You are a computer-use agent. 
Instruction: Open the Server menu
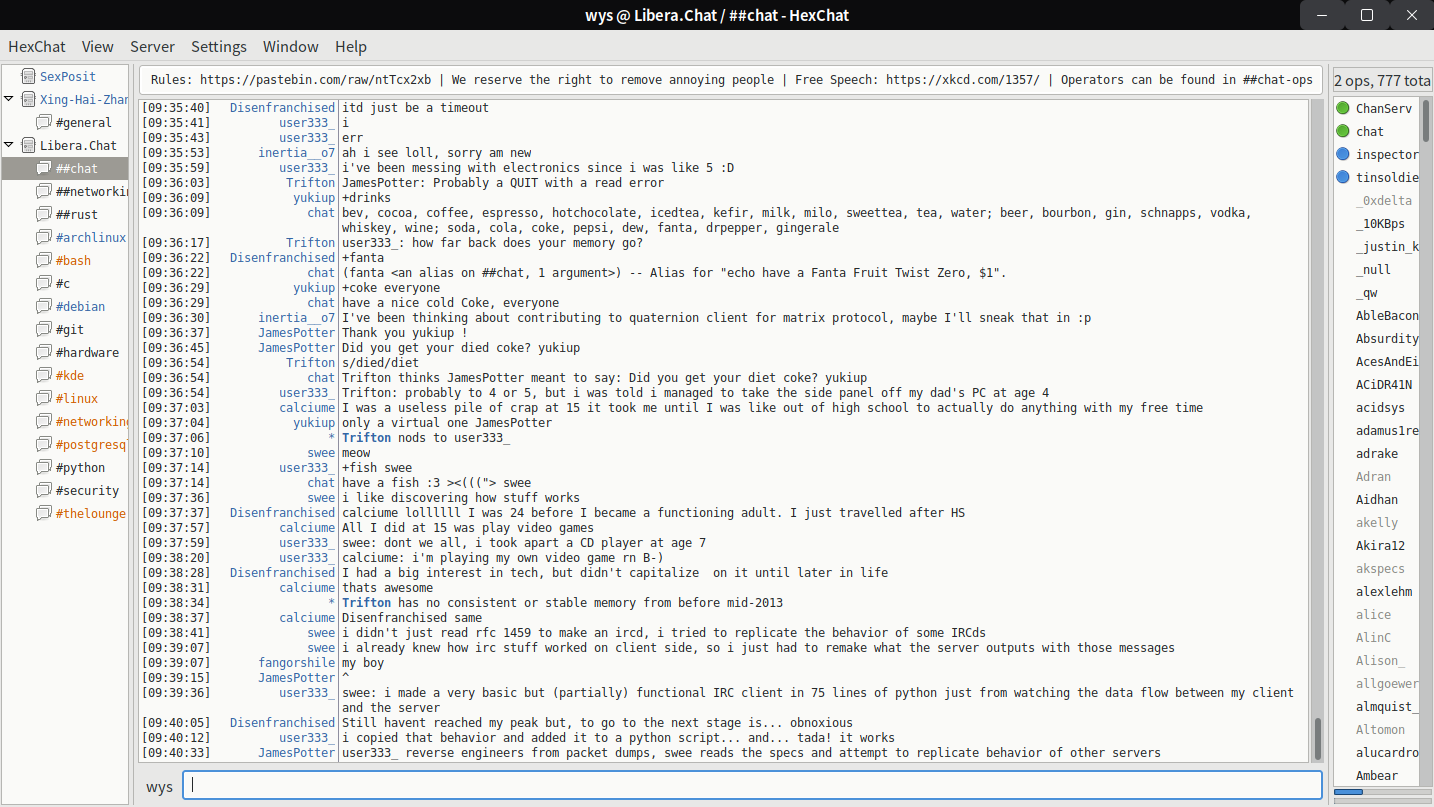tap(152, 47)
